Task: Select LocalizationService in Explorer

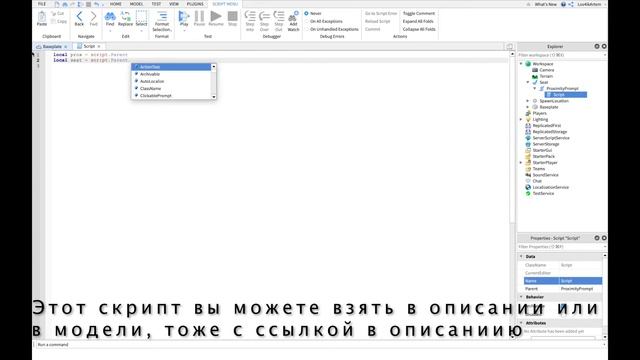Action: [x=550, y=187]
